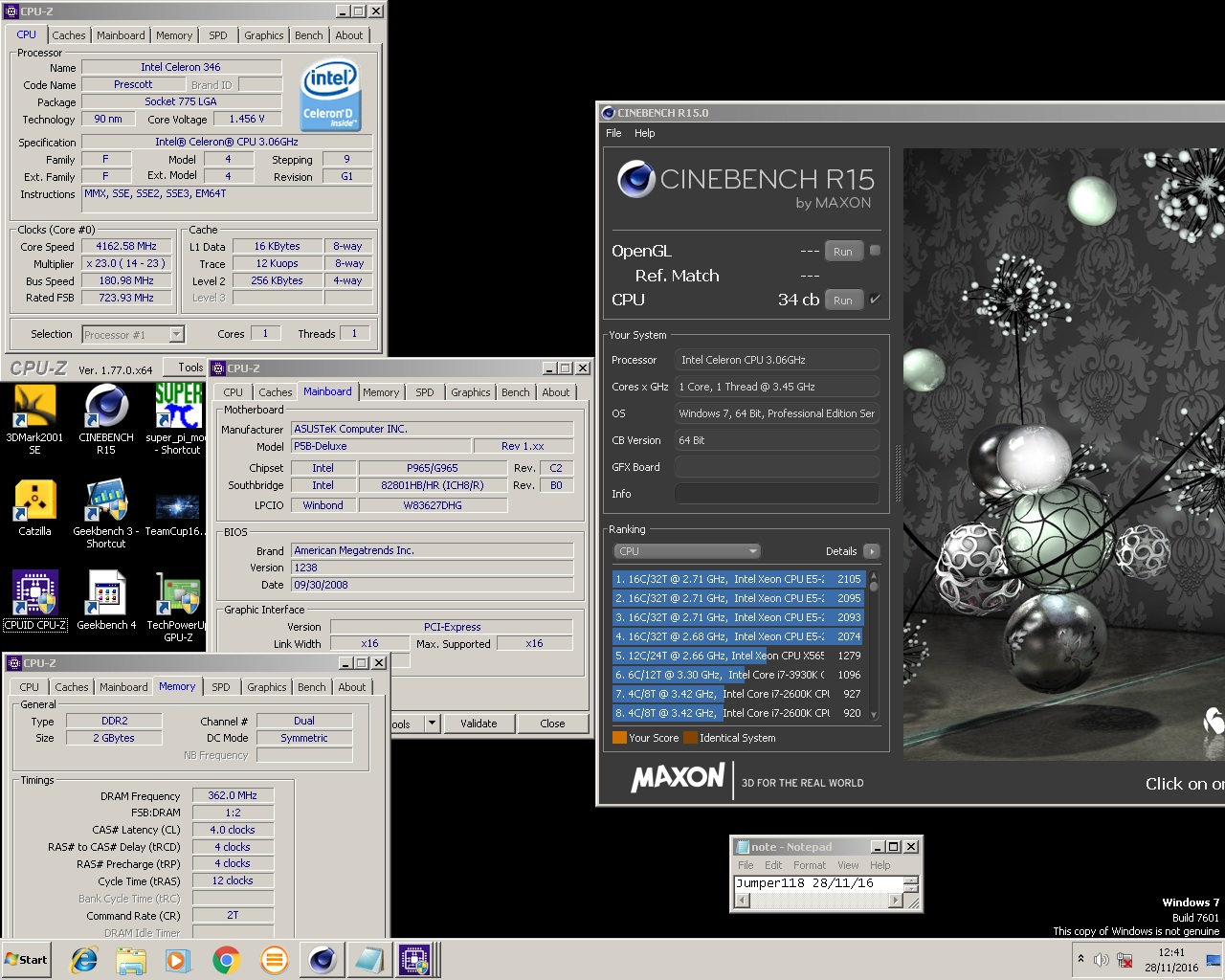
Task: Click the Info field in Cinebench
Action: (x=776, y=494)
